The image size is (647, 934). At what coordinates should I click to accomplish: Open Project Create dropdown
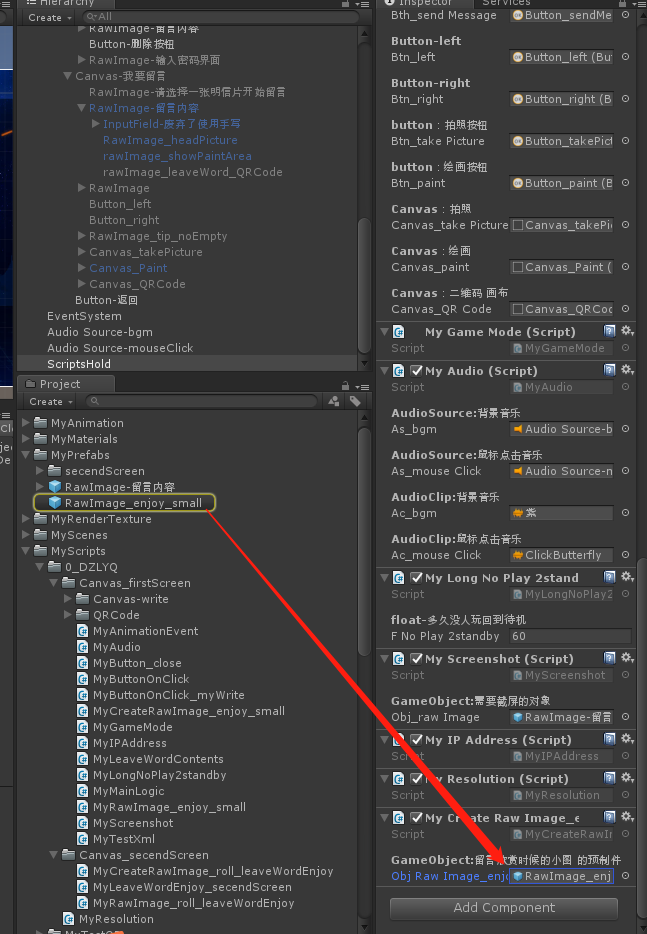point(51,401)
